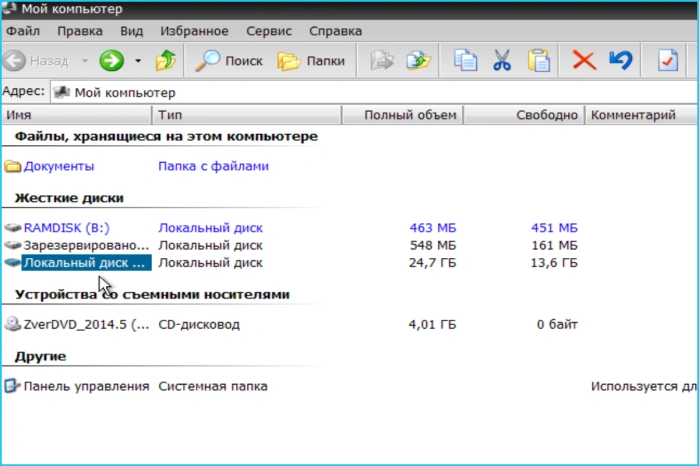This screenshot has width=699, height=466.
Task: Select the Зарезервировано... drive
Action: point(86,245)
